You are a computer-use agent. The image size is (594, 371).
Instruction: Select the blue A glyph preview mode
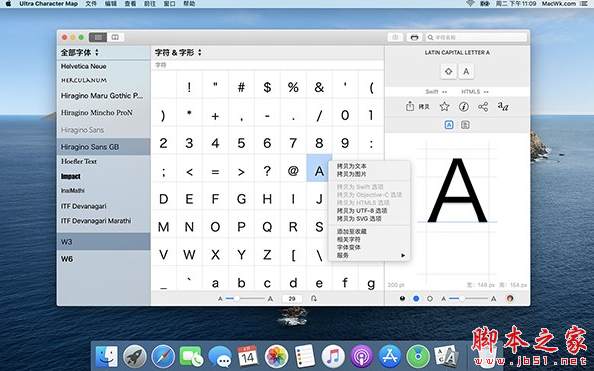[449, 125]
